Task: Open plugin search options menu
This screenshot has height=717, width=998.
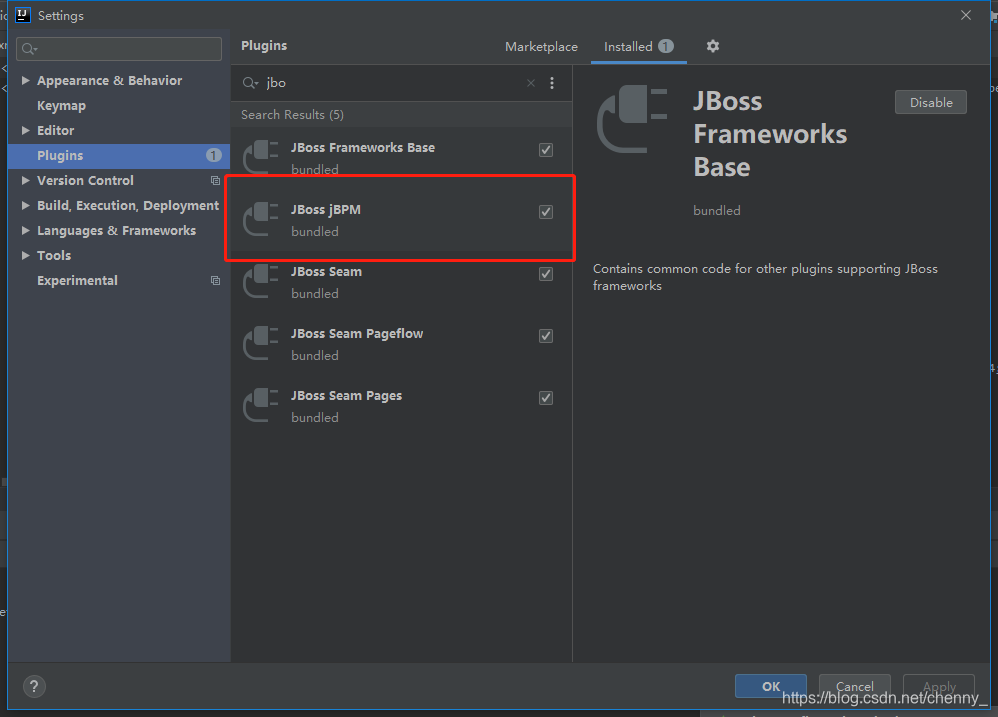Action: coord(552,83)
